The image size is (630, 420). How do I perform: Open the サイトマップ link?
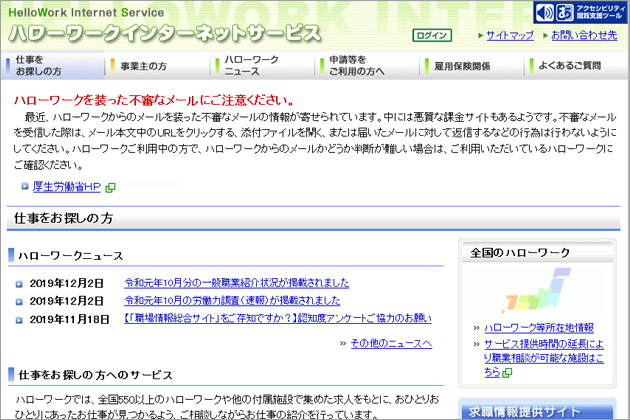510,35
